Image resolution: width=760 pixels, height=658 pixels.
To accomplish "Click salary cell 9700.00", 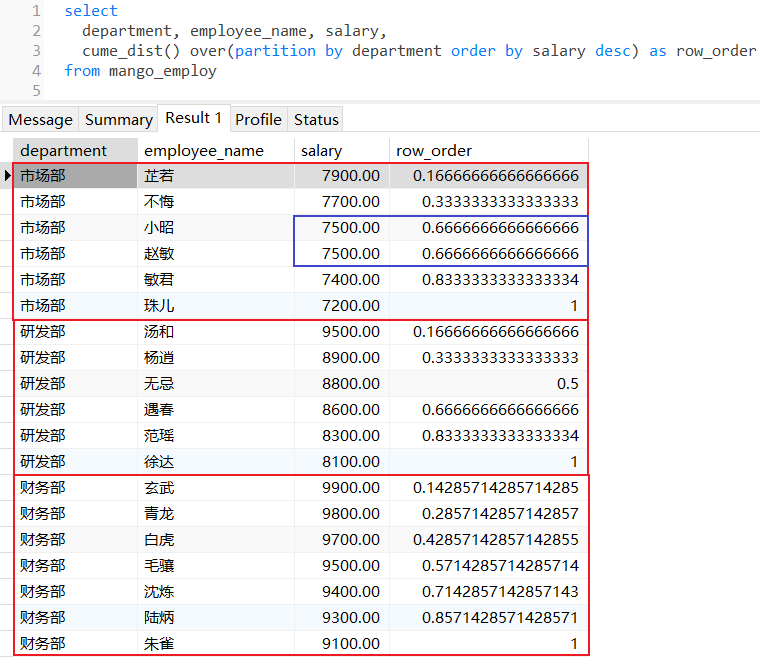I will pyautogui.click(x=342, y=540).
